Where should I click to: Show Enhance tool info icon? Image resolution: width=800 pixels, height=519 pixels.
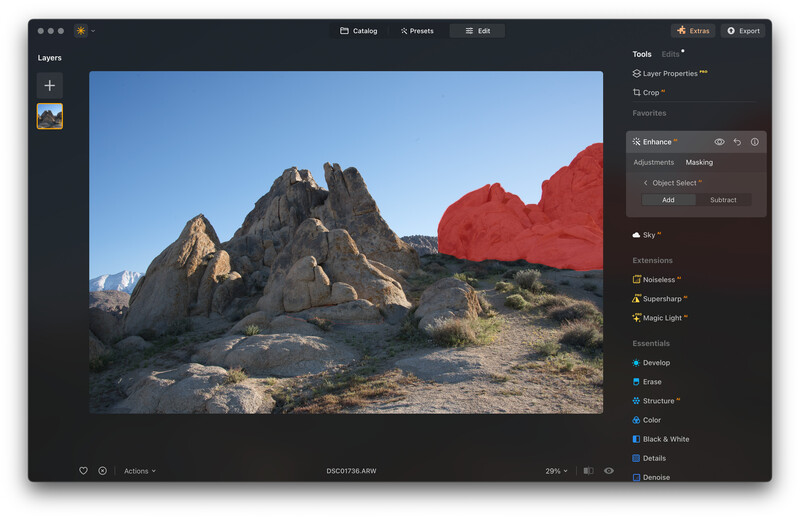(755, 142)
